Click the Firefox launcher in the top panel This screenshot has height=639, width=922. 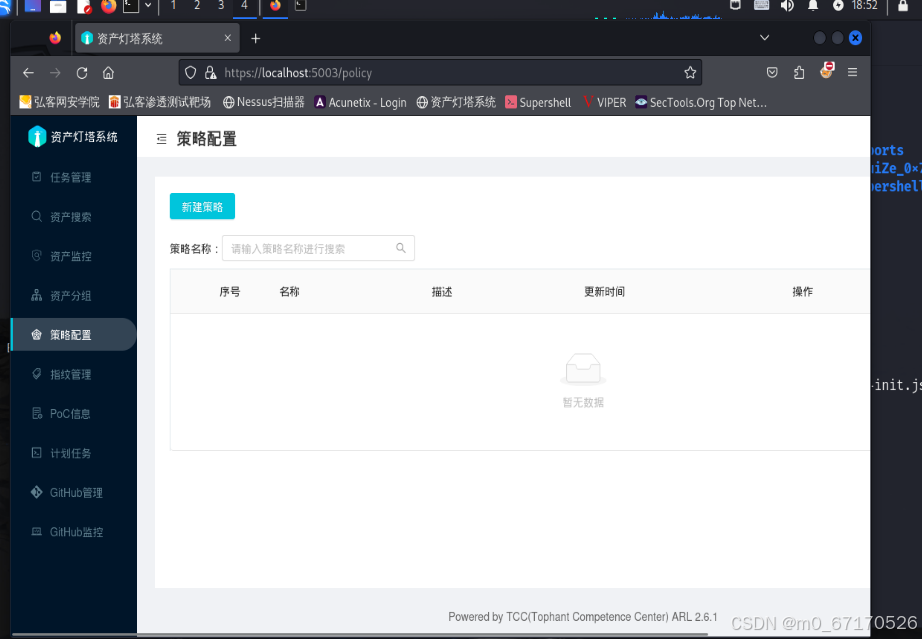pyautogui.click(x=109, y=6)
